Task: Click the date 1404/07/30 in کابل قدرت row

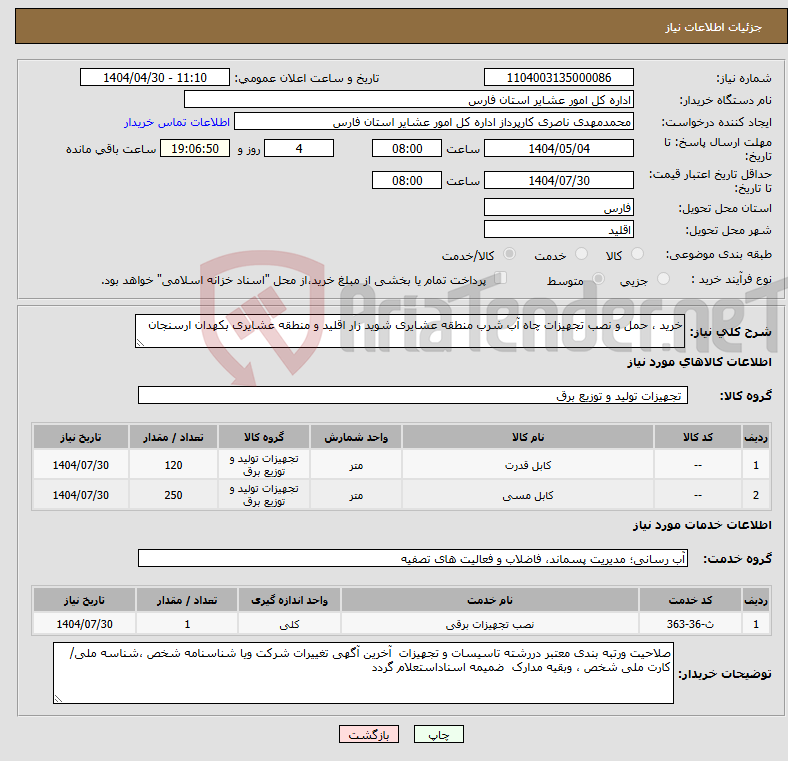Action: point(81,465)
